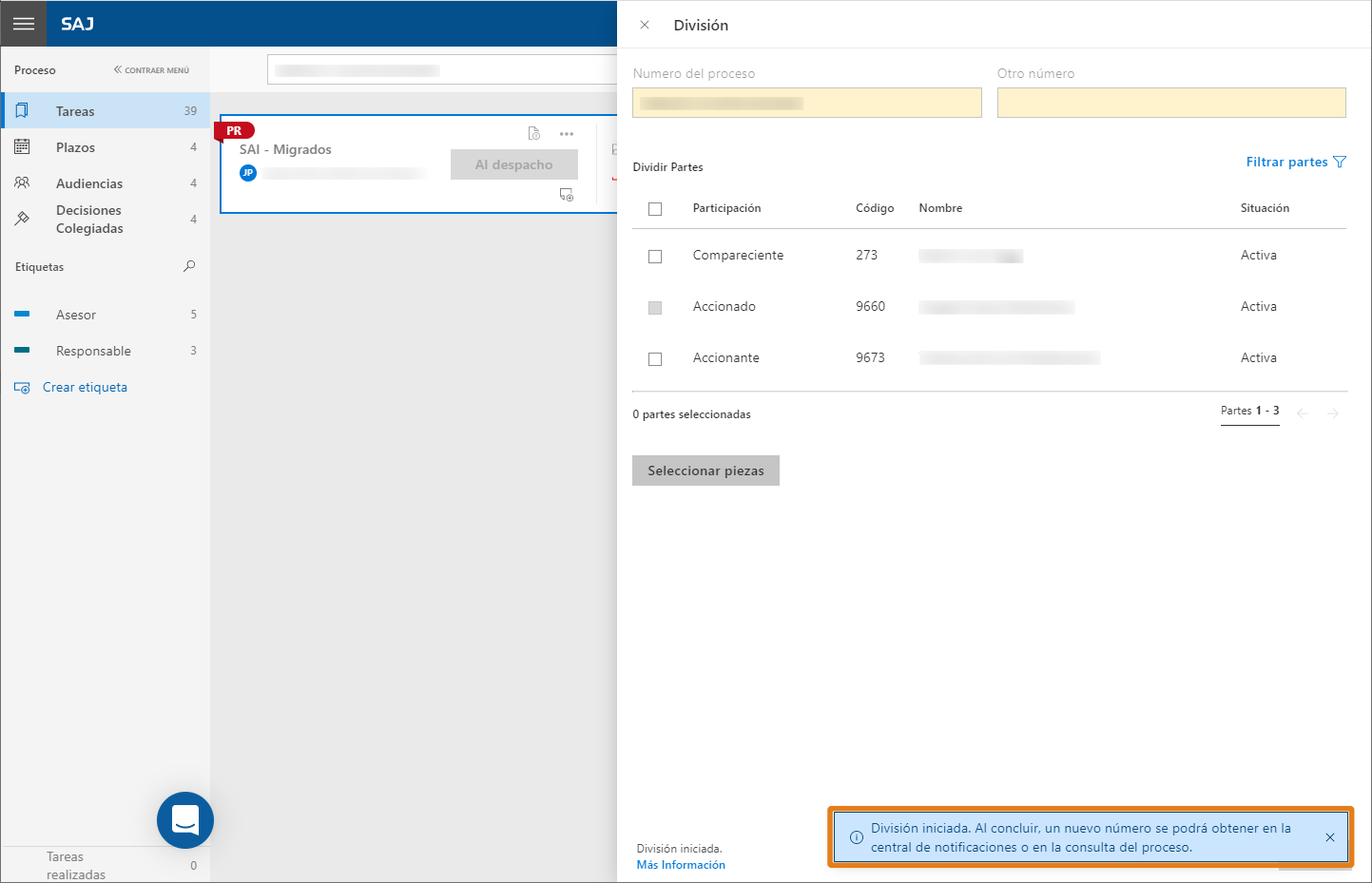Open the chat support bubble
This screenshot has width=1372, height=883.
[185, 820]
